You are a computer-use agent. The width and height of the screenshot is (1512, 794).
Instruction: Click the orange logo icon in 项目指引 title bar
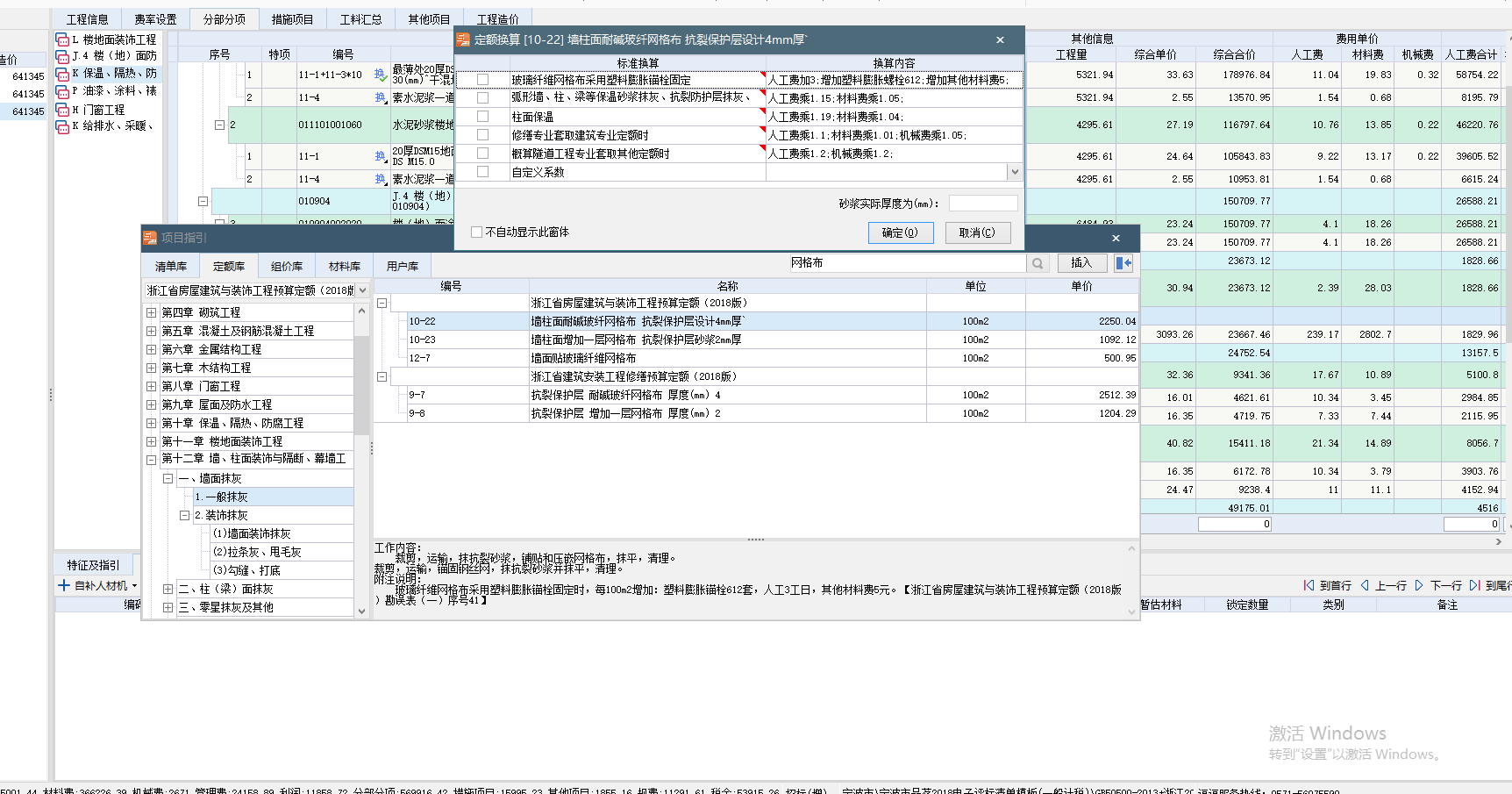[x=150, y=238]
